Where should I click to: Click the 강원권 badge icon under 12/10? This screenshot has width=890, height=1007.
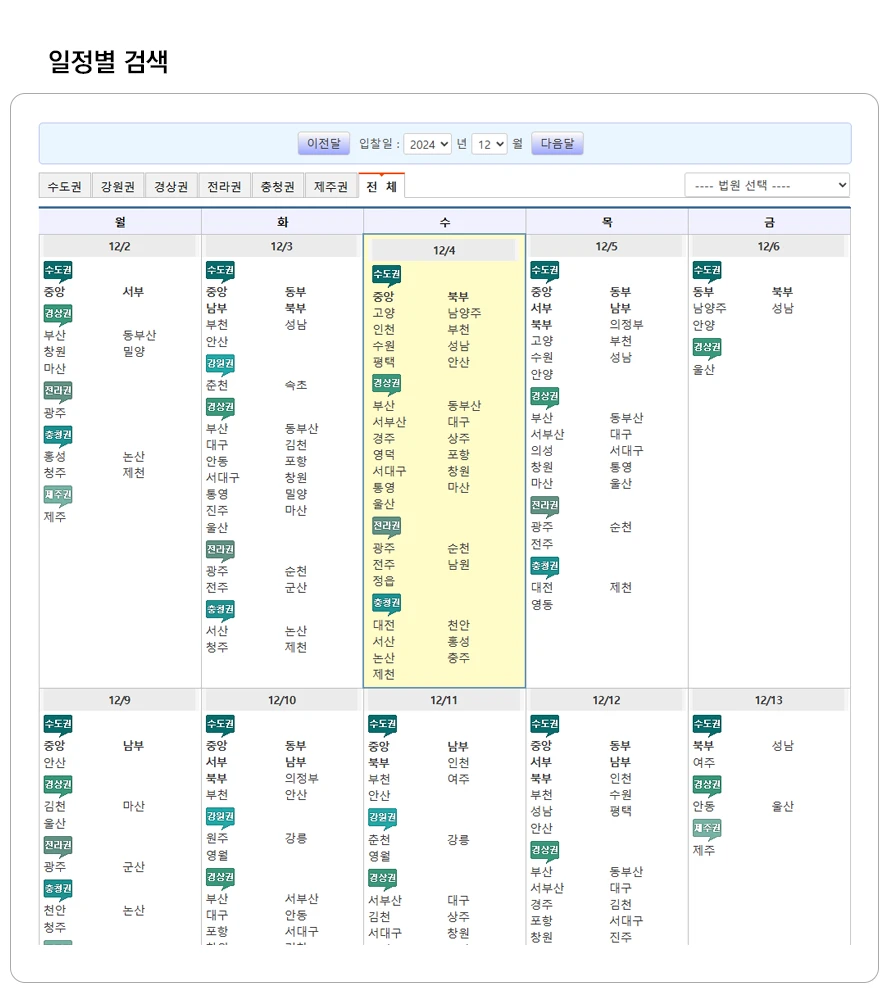click(x=220, y=817)
